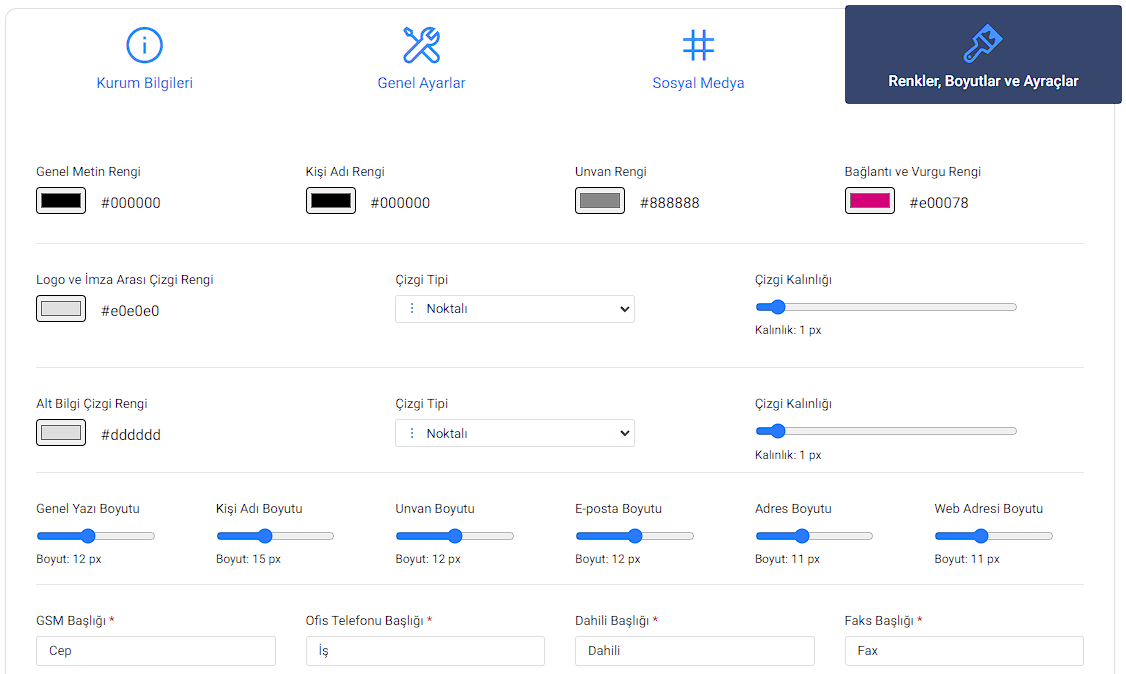Open the Sosyal Medya tab label

coord(698,83)
